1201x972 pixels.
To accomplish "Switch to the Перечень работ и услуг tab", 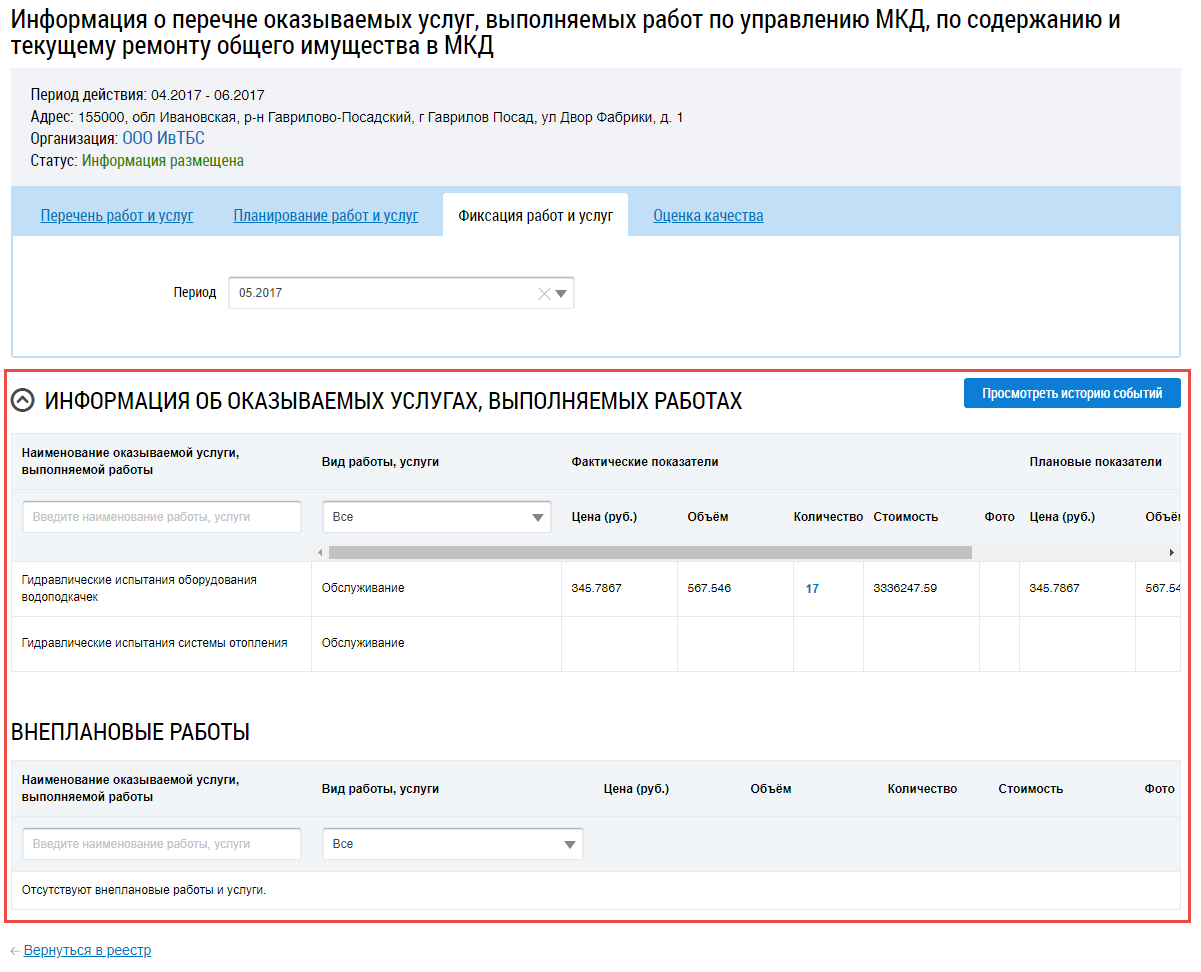I will pyautogui.click(x=117, y=215).
